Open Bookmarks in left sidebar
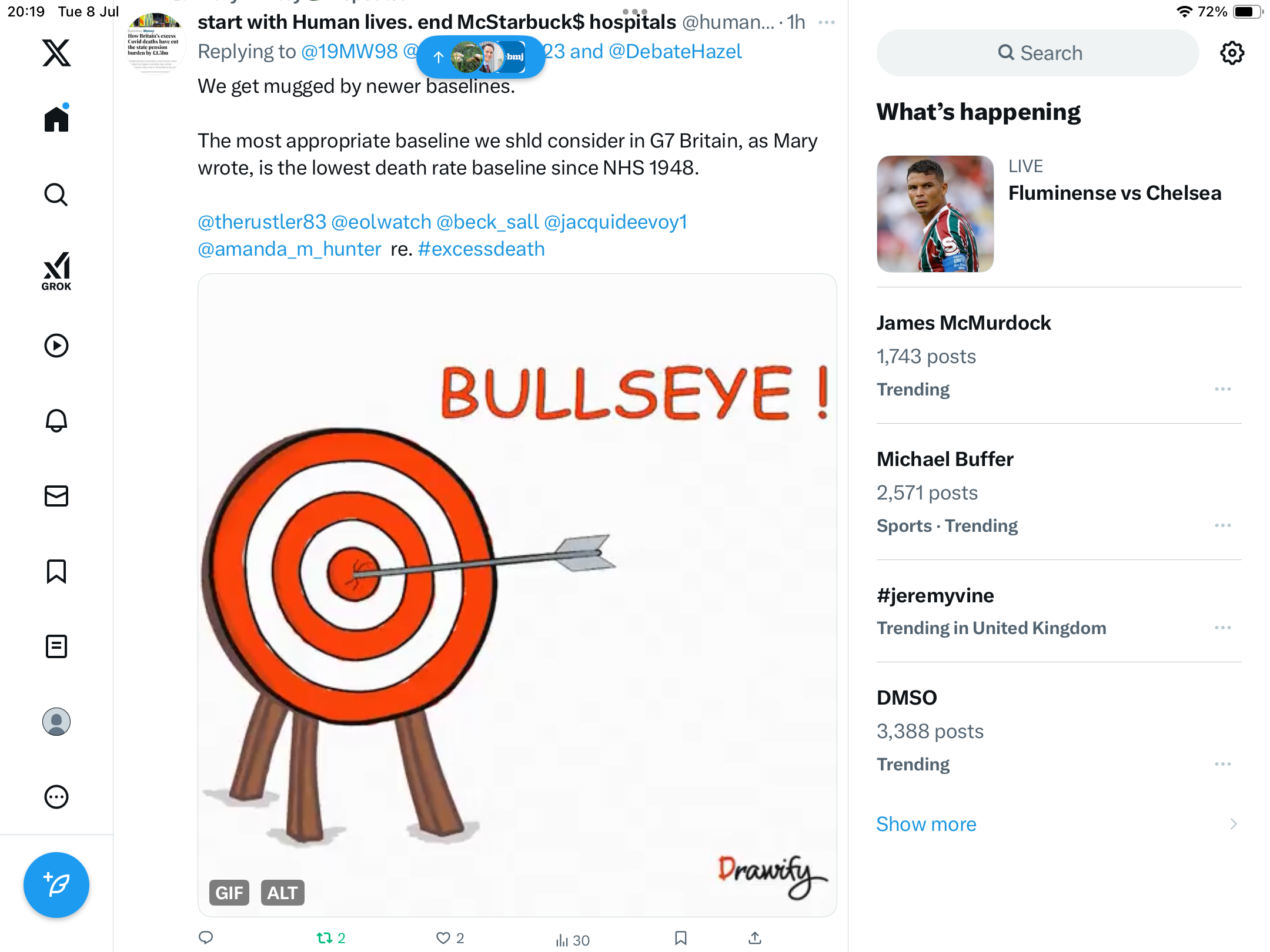Image resolution: width=1270 pixels, height=952 pixels. pos(56,571)
